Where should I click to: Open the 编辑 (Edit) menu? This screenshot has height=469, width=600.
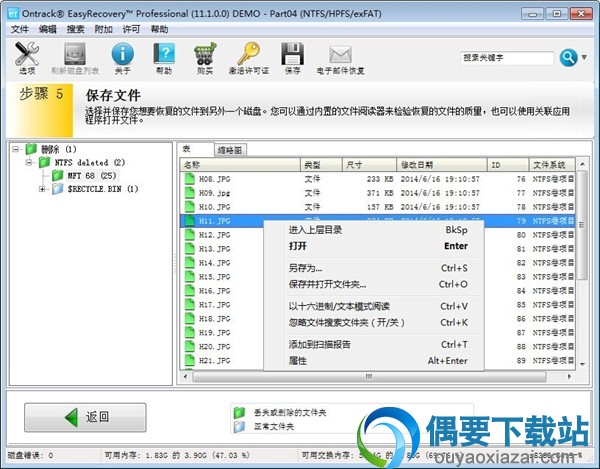[47, 29]
